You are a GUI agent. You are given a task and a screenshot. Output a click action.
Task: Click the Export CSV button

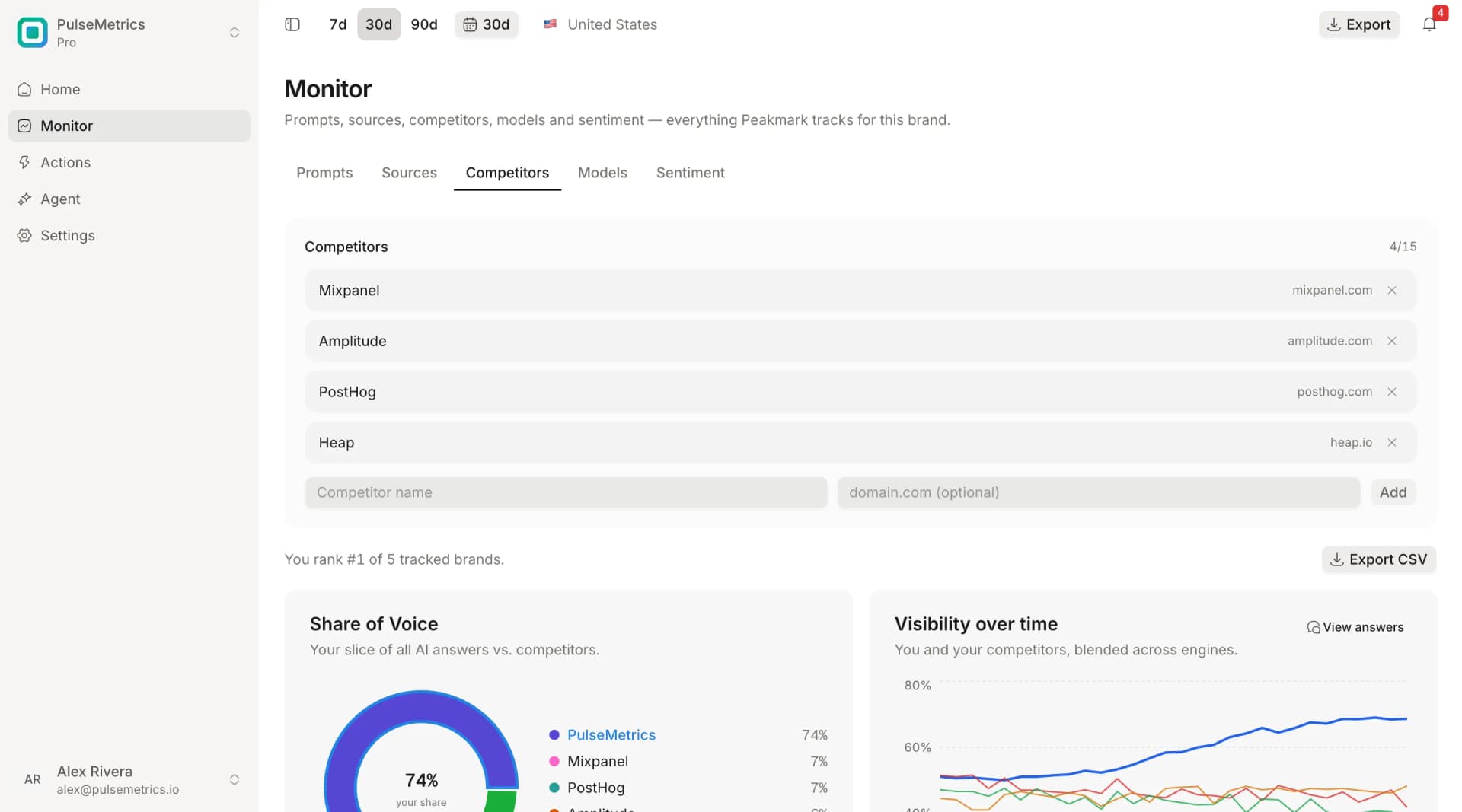pyautogui.click(x=1378, y=559)
